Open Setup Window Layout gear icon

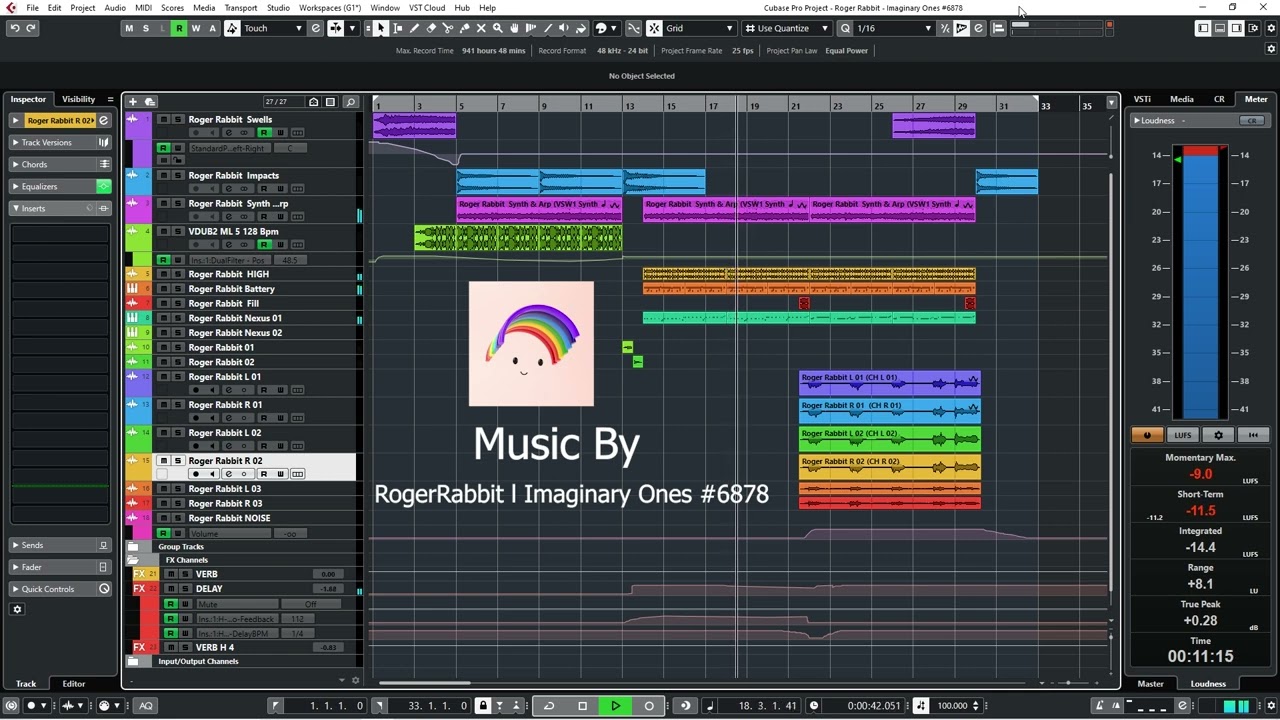point(1253,28)
